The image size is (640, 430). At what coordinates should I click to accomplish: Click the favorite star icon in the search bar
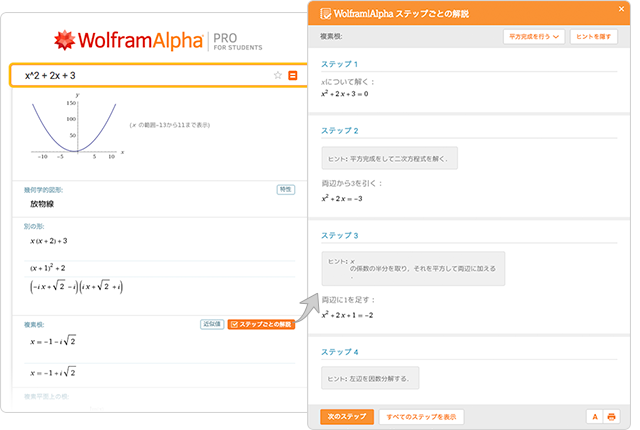click(x=278, y=75)
